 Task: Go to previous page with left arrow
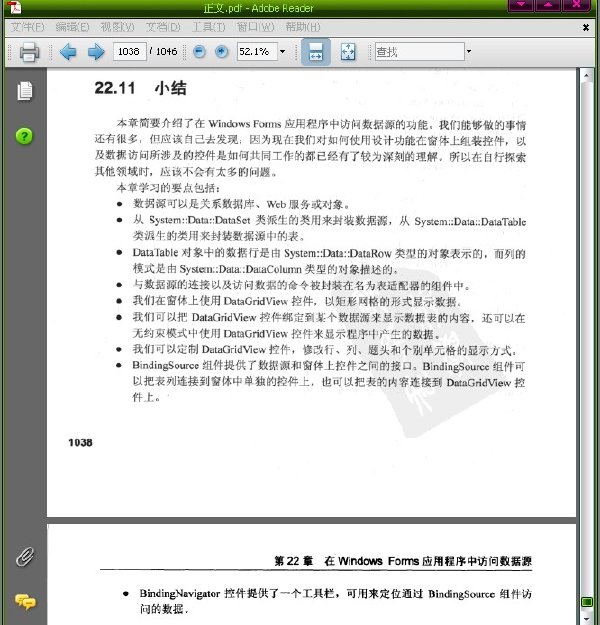[68, 52]
